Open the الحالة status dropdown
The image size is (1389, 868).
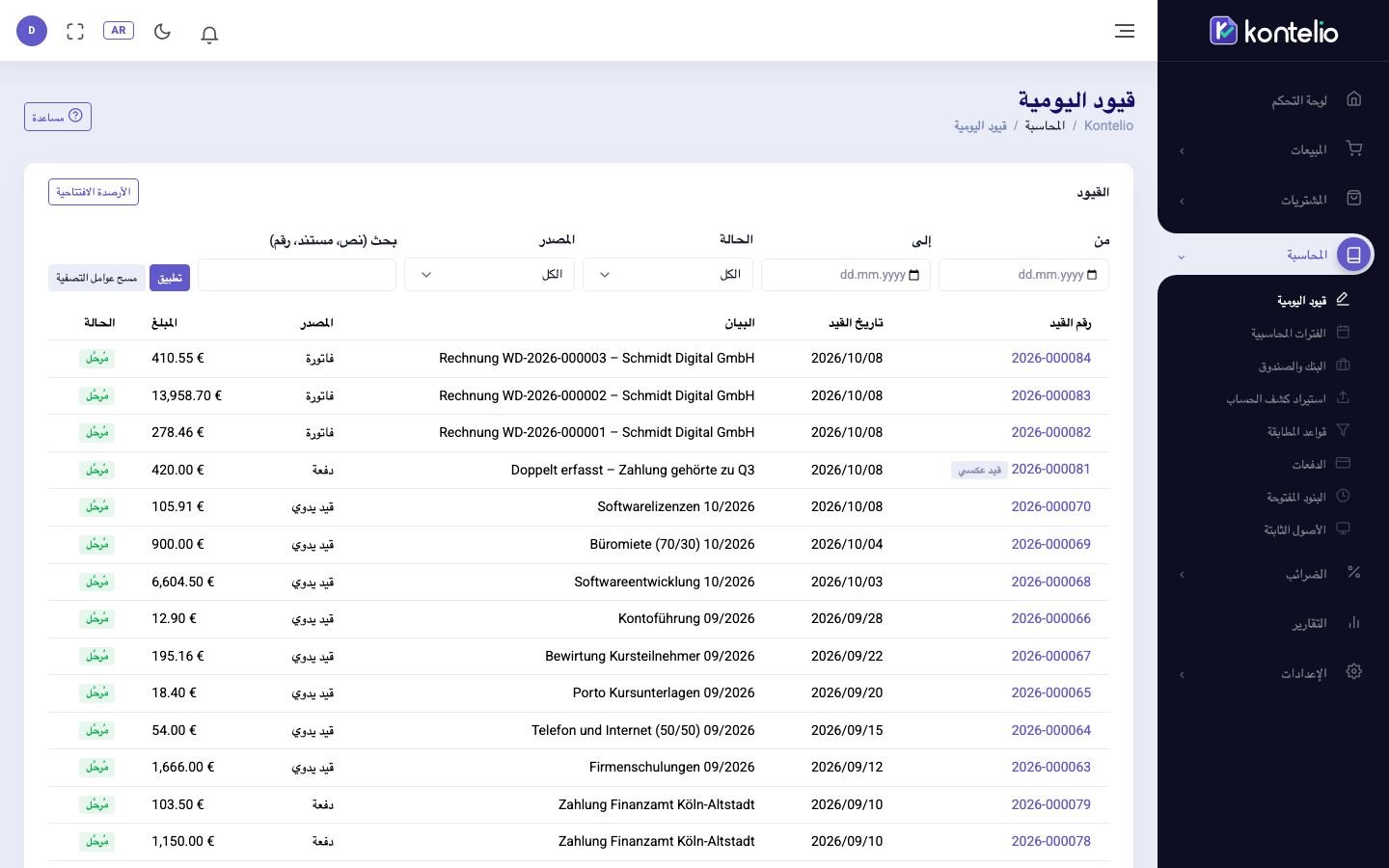pyautogui.click(x=667, y=274)
